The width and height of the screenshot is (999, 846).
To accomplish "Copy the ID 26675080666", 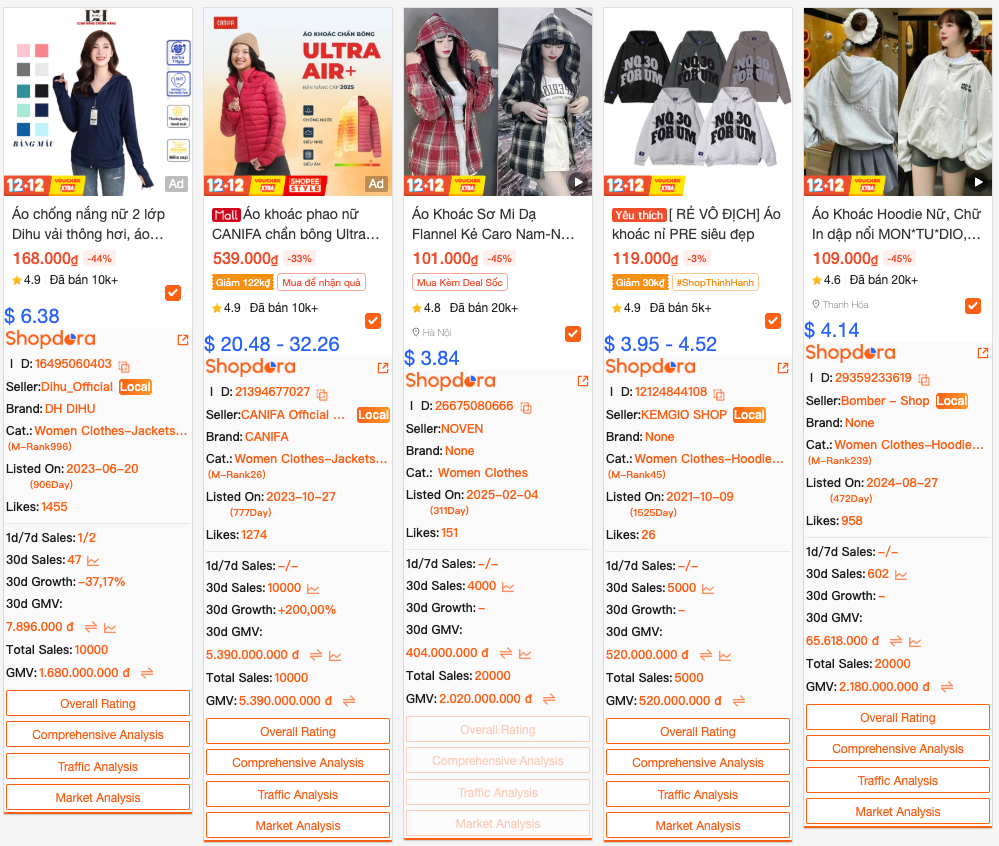I will [x=526, y=407].
